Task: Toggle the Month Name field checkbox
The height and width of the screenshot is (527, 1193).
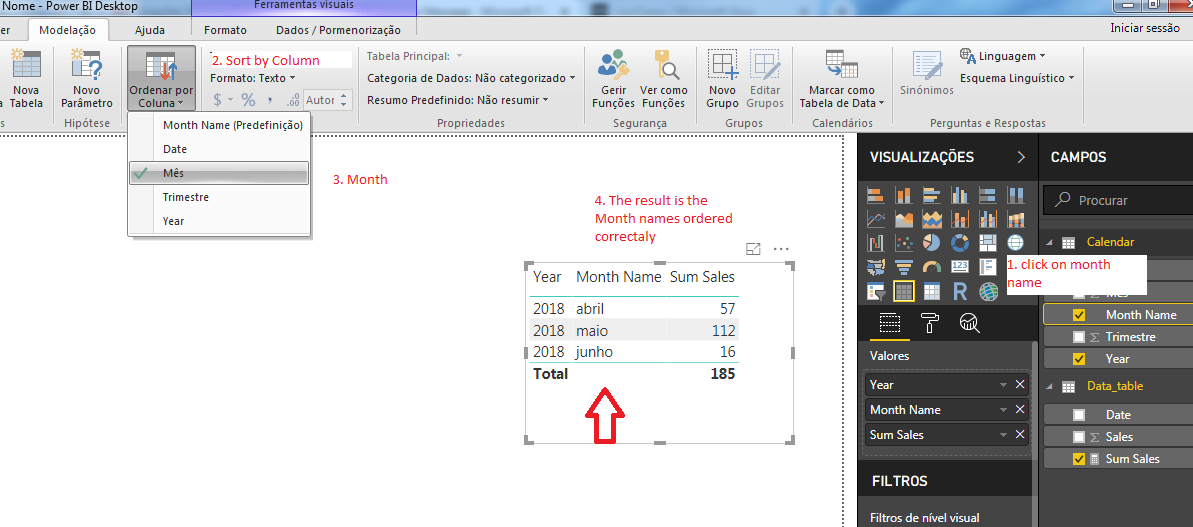Action: coord(1079,315)
